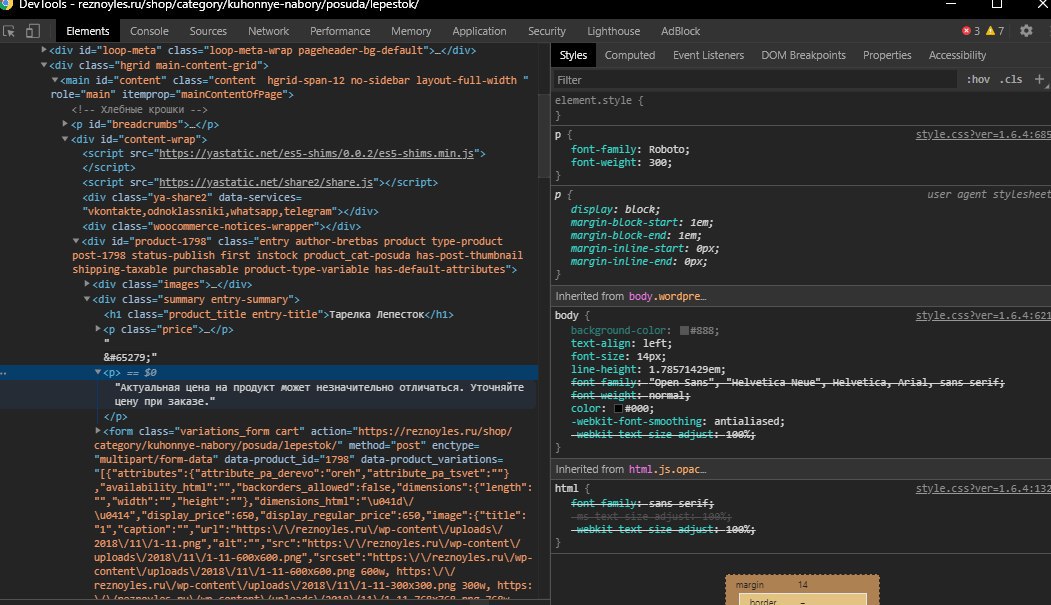Add a new style rule with plus icon
The image size is (1051, 605).
coord(1040,79)
